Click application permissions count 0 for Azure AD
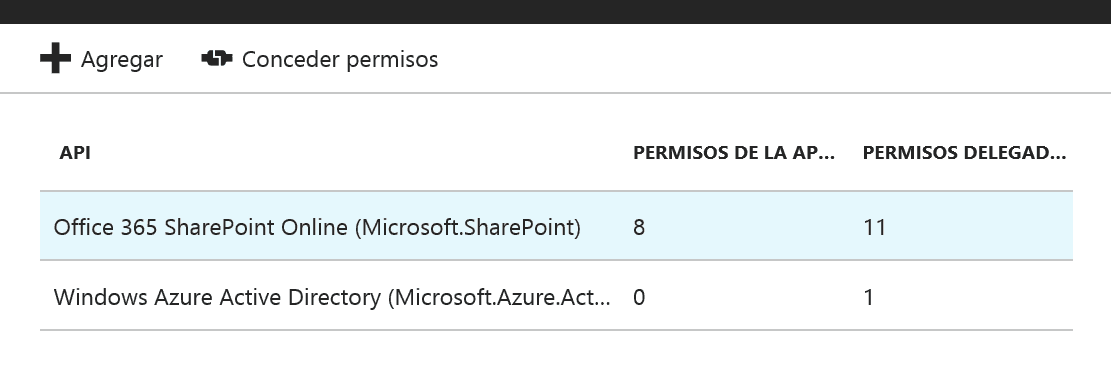 pos(639,297)
